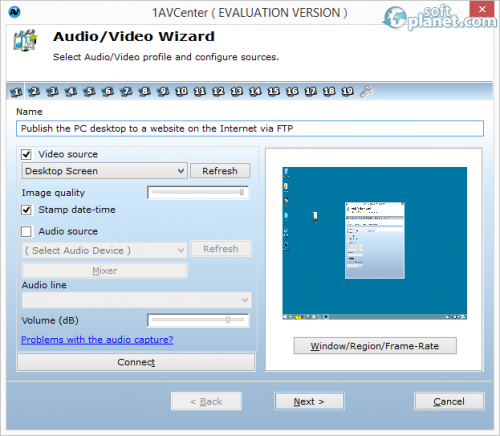The image size is (500, 436).
Task: Select profile number 10 icon
Action: click(181, 91)
